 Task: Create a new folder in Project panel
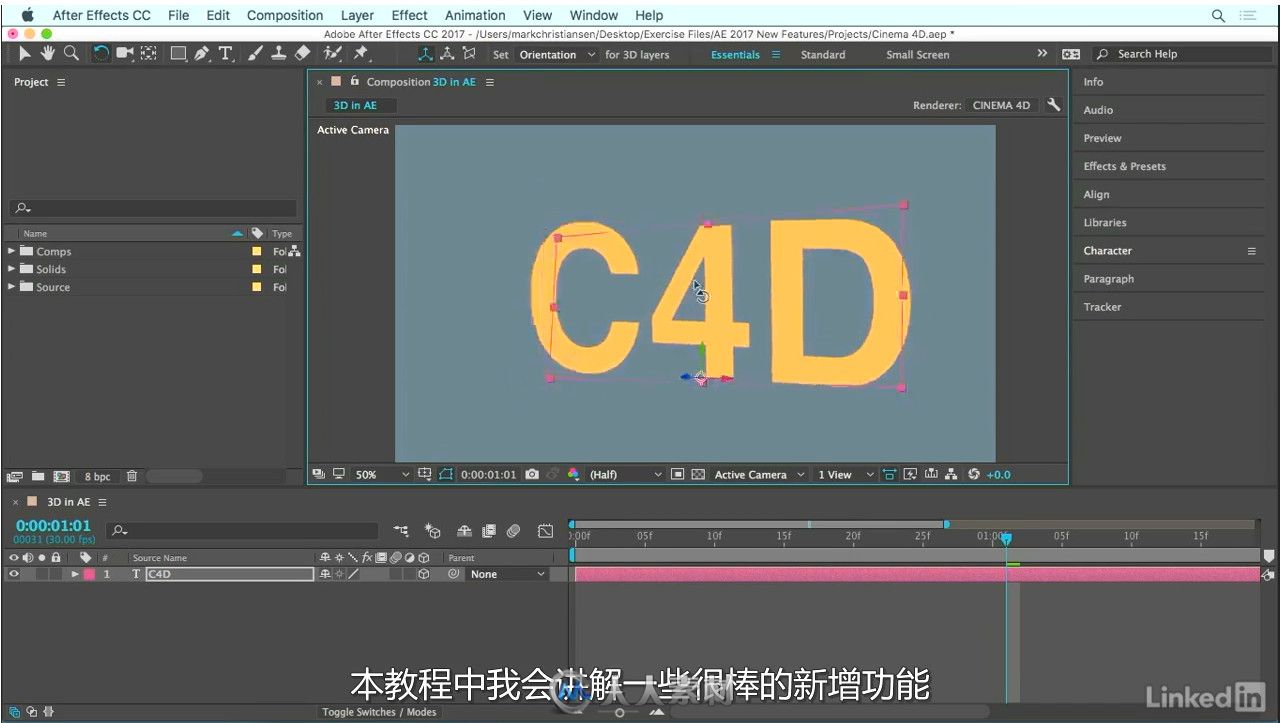[38, 476]
